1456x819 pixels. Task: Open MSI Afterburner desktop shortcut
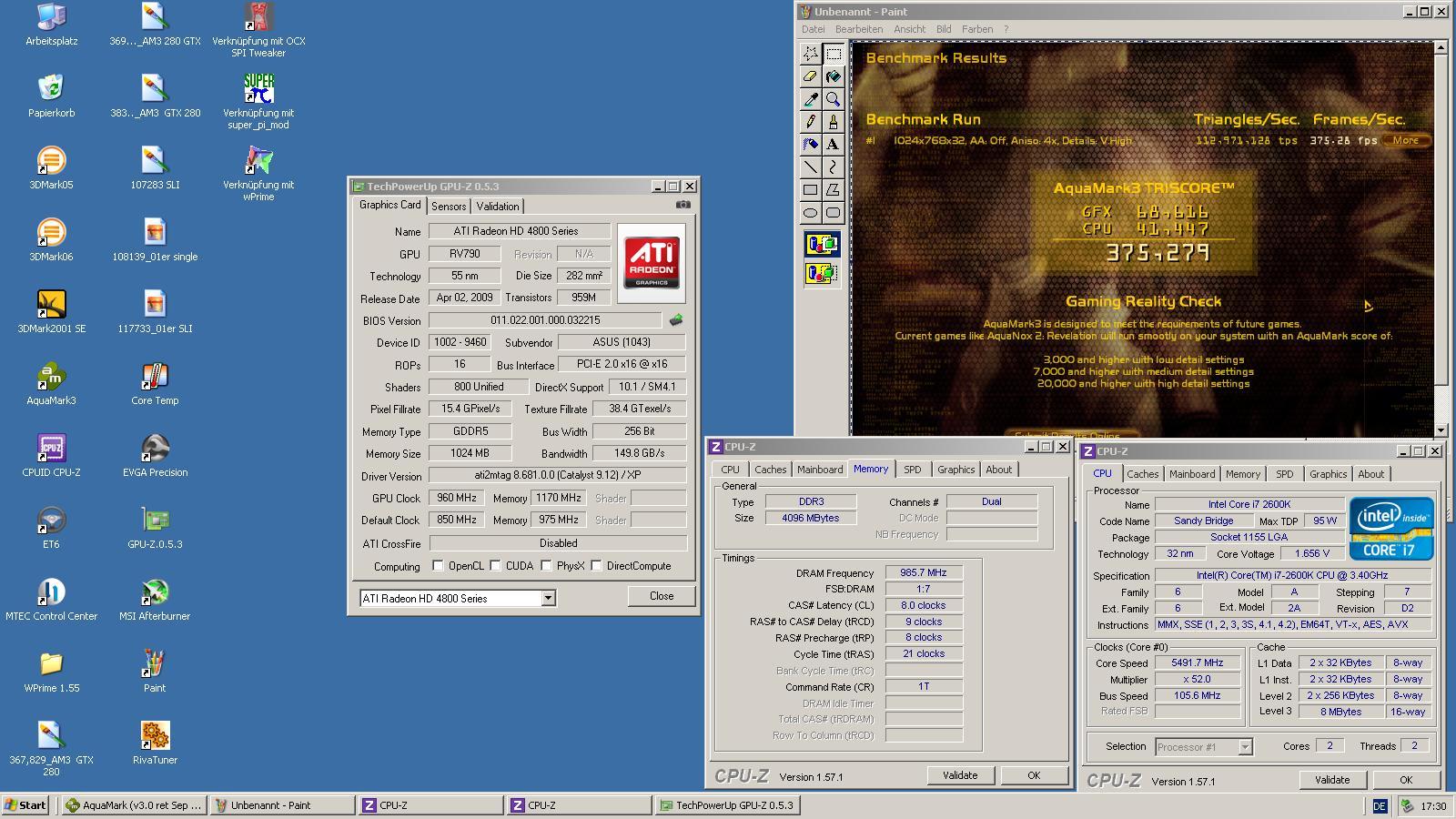coord(155,599)
